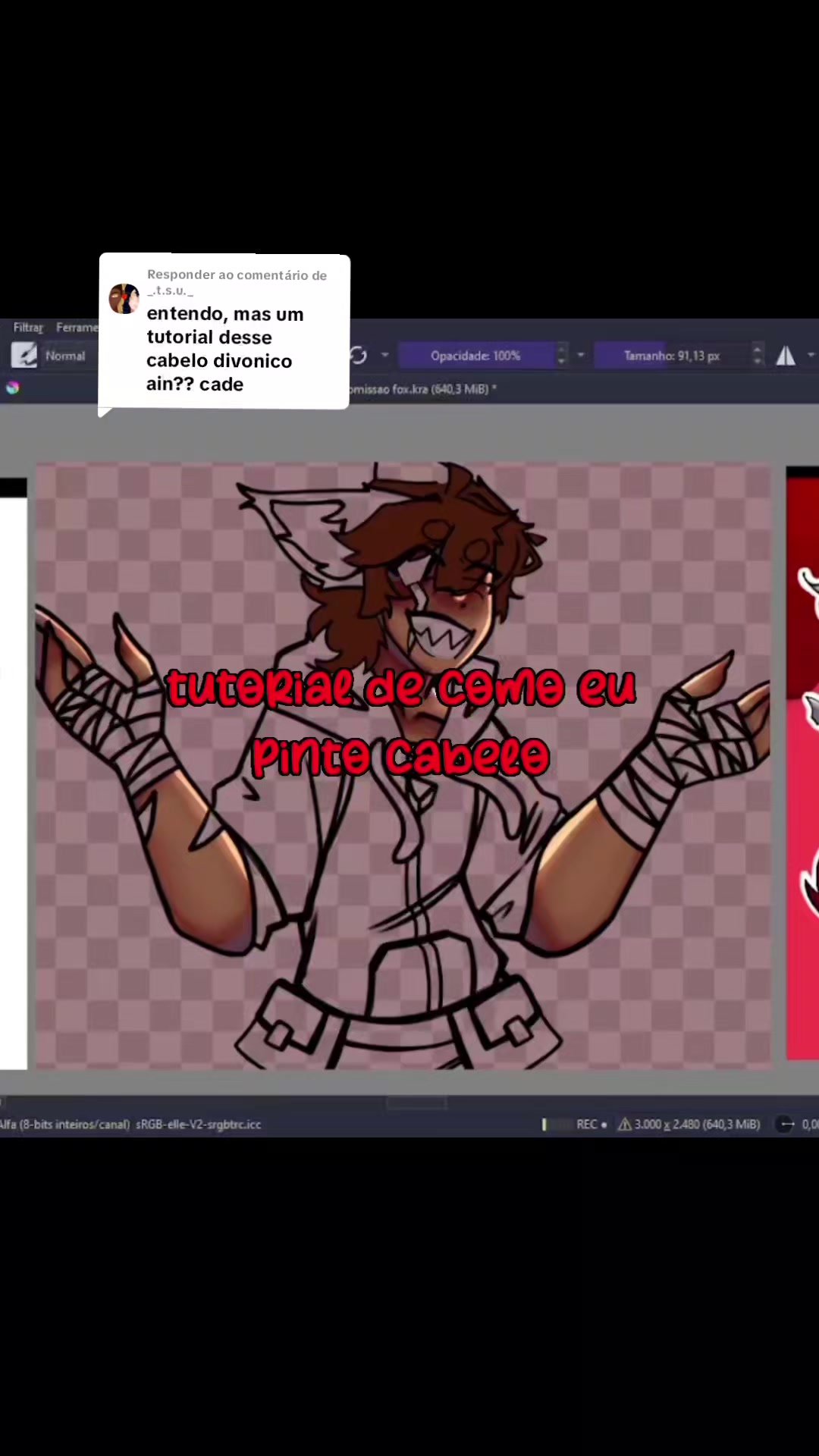Click the reload brush preset icon
The width and height of the screenshot is (819, 1456).
[359, 355]
